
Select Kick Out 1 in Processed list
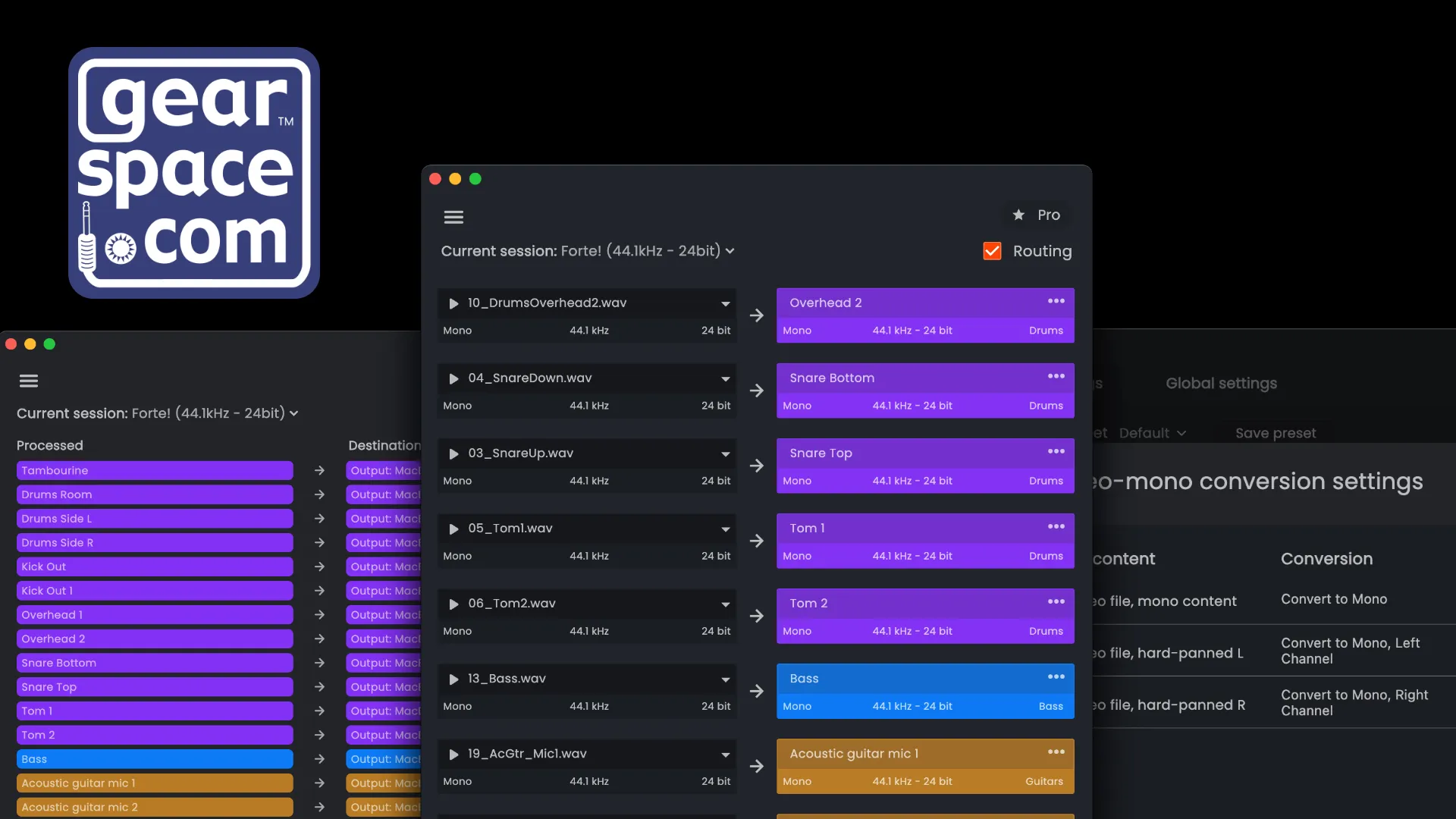tap(155, 591)
